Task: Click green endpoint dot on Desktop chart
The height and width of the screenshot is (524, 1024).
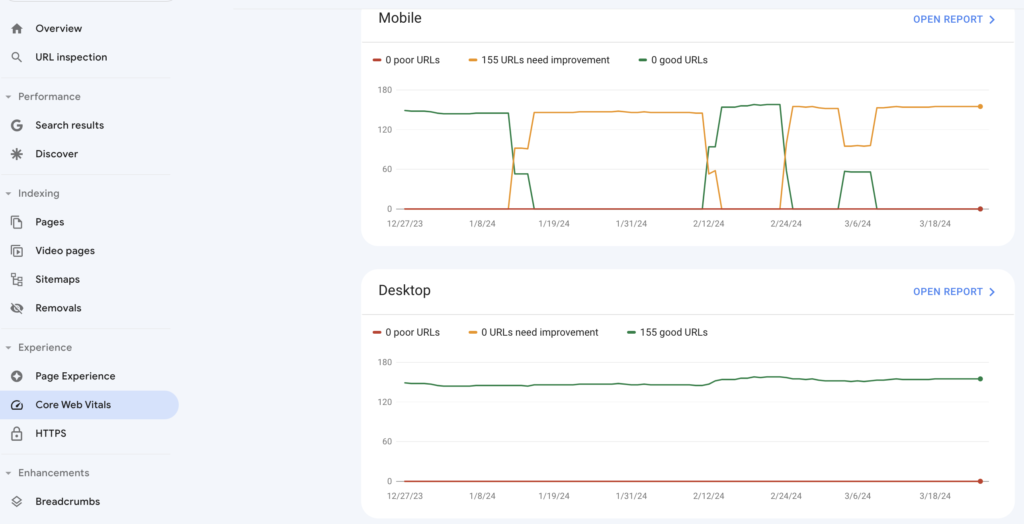Action: (x=980, y=379)
